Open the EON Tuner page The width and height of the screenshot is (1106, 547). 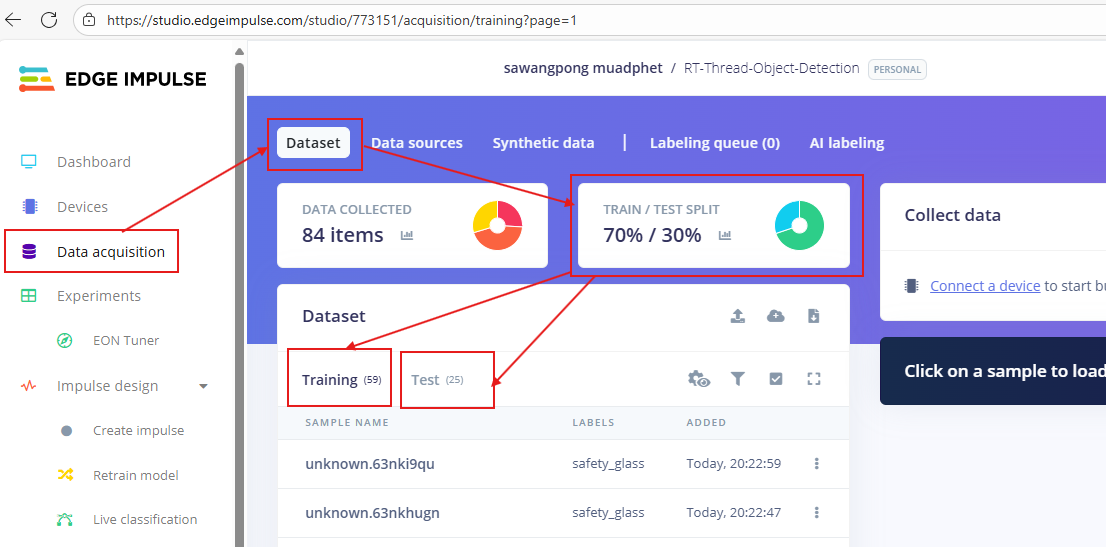click(126, 341)
